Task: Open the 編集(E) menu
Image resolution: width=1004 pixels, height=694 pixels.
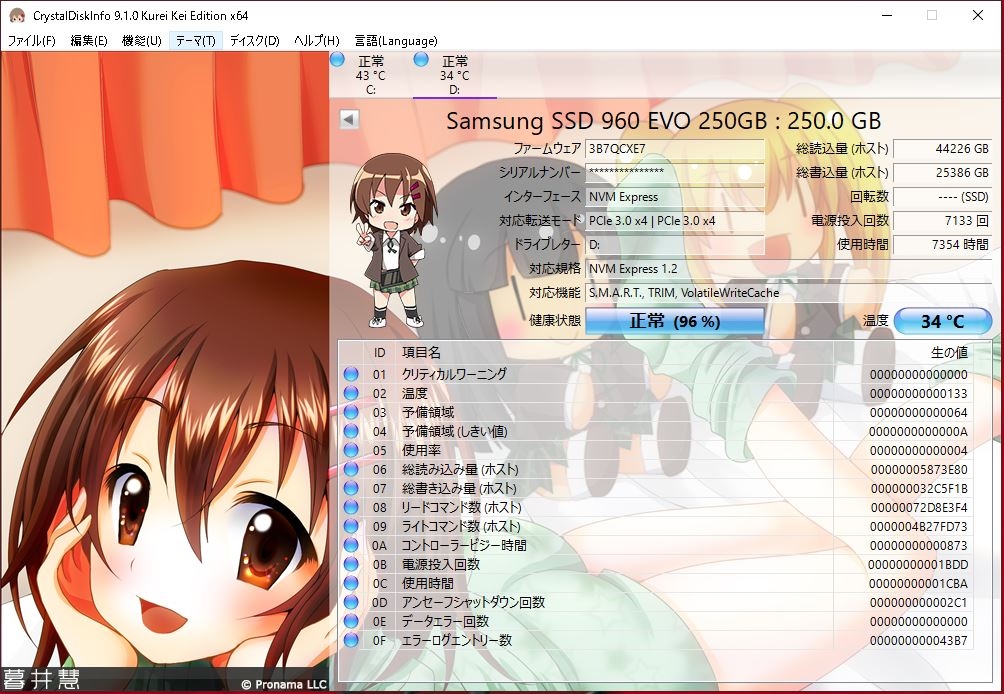Action: (88, 41)
